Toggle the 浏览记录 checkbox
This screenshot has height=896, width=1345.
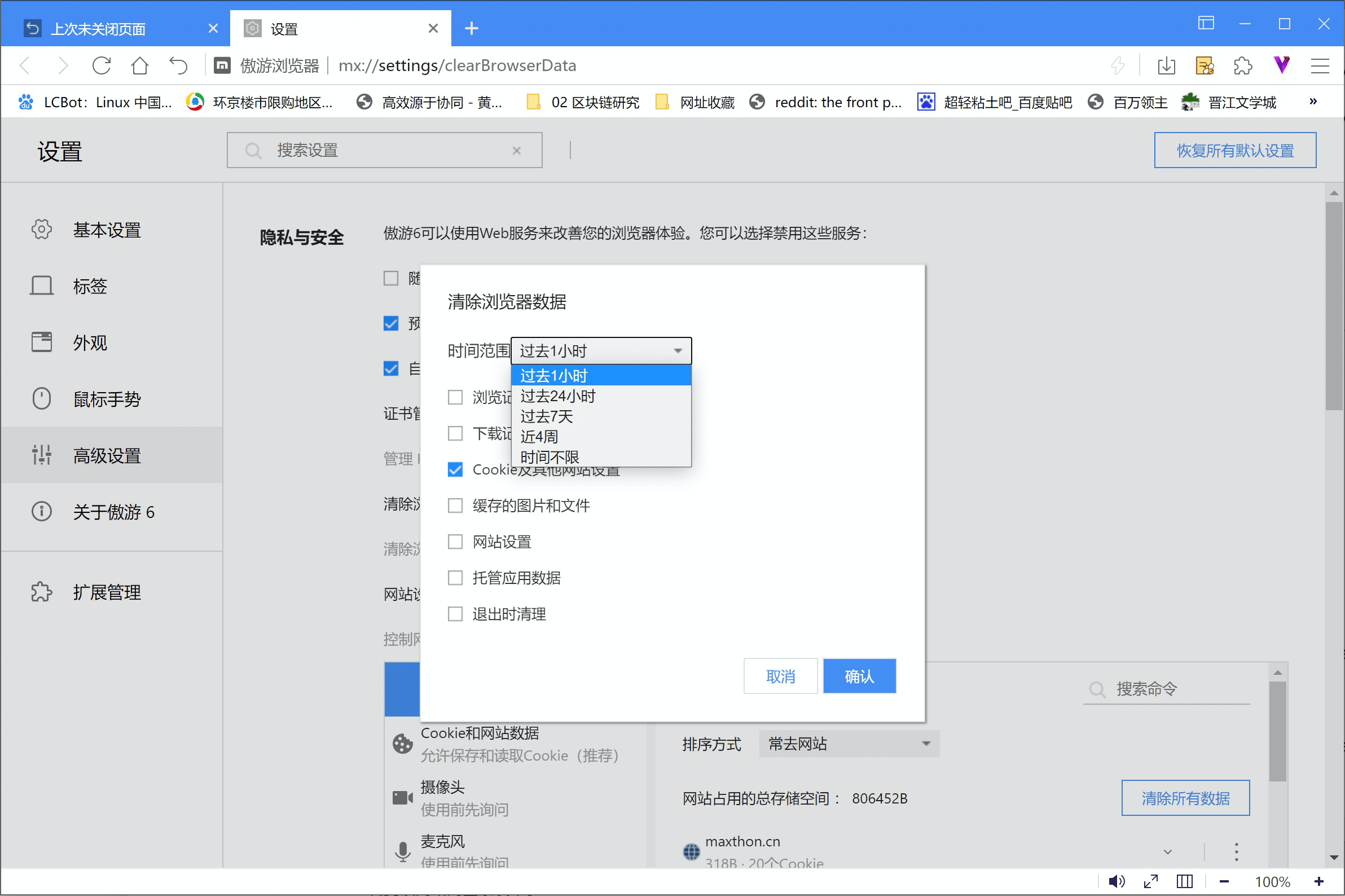455,397
